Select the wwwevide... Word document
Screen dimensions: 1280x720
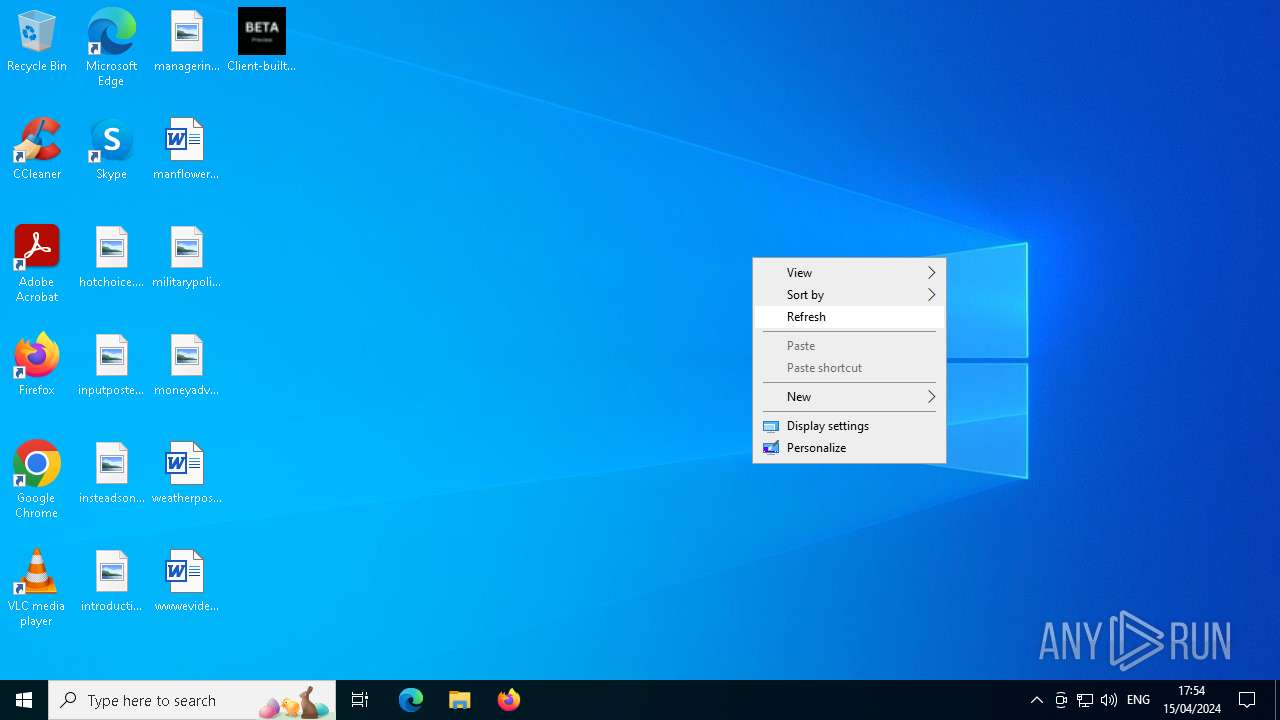pos(186,582)
